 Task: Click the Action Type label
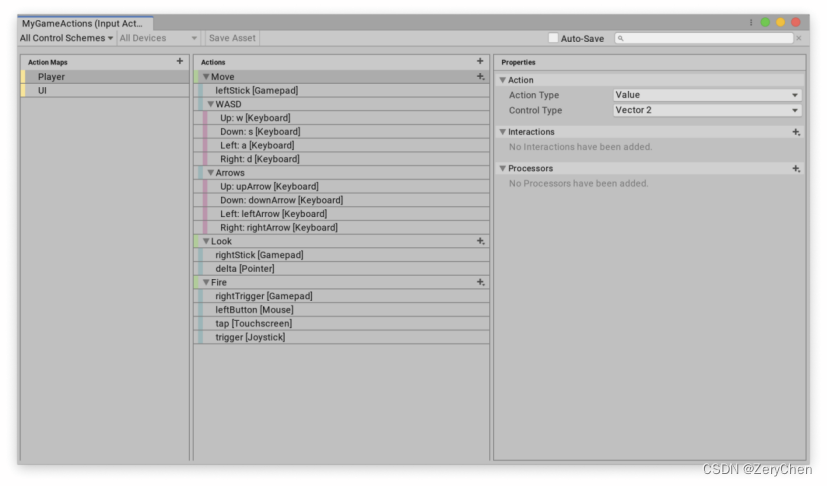coord(534,95)
